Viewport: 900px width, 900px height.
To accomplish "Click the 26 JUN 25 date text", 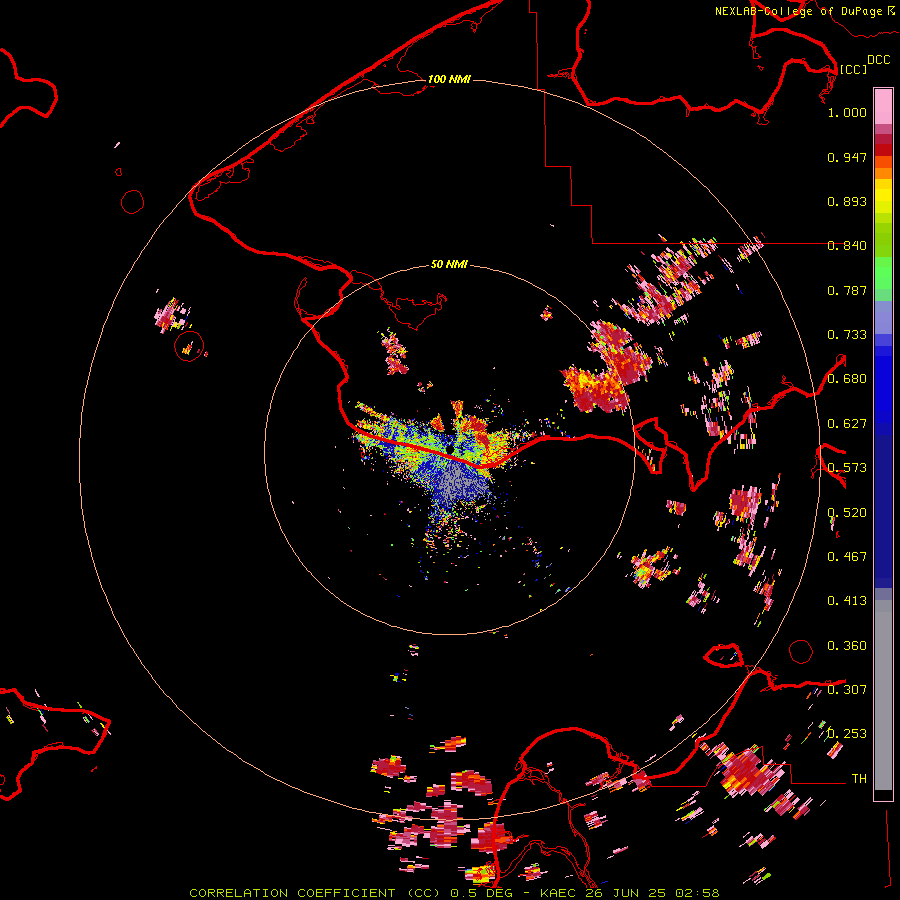I will pyautogui.click(x=626, y=893).
